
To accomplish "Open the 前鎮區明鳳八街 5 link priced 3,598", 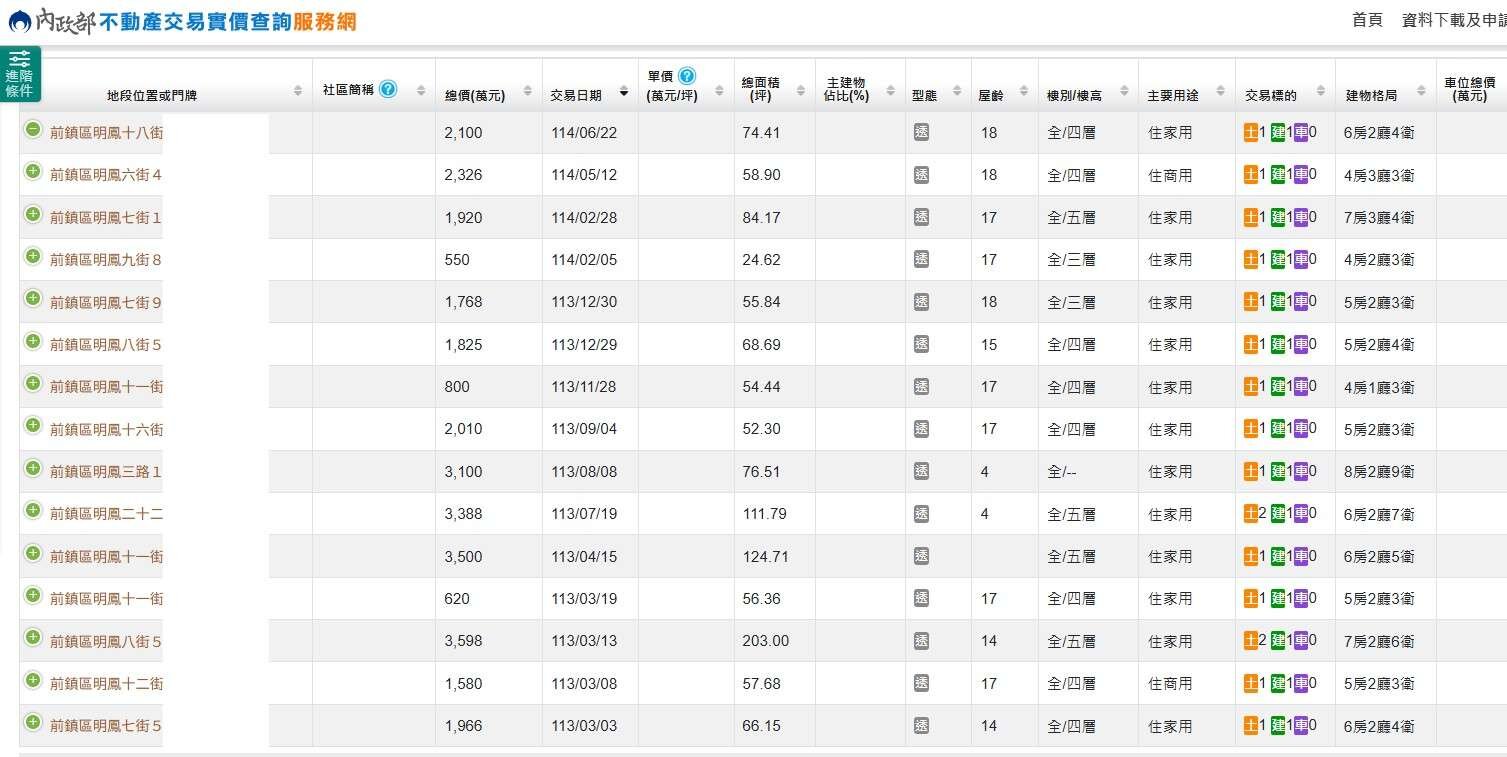I will [x=105, y=641].
